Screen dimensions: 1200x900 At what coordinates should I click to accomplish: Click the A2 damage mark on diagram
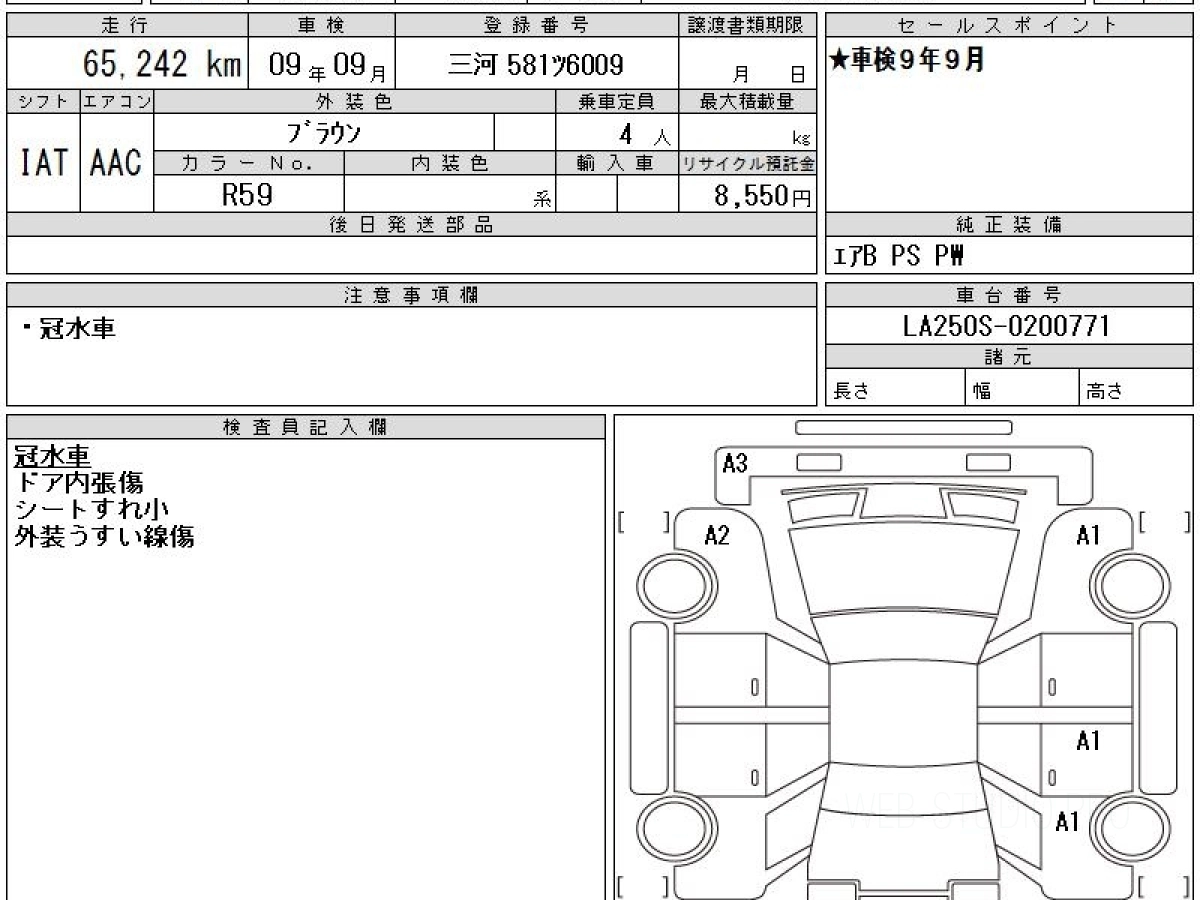click(717, 535)
